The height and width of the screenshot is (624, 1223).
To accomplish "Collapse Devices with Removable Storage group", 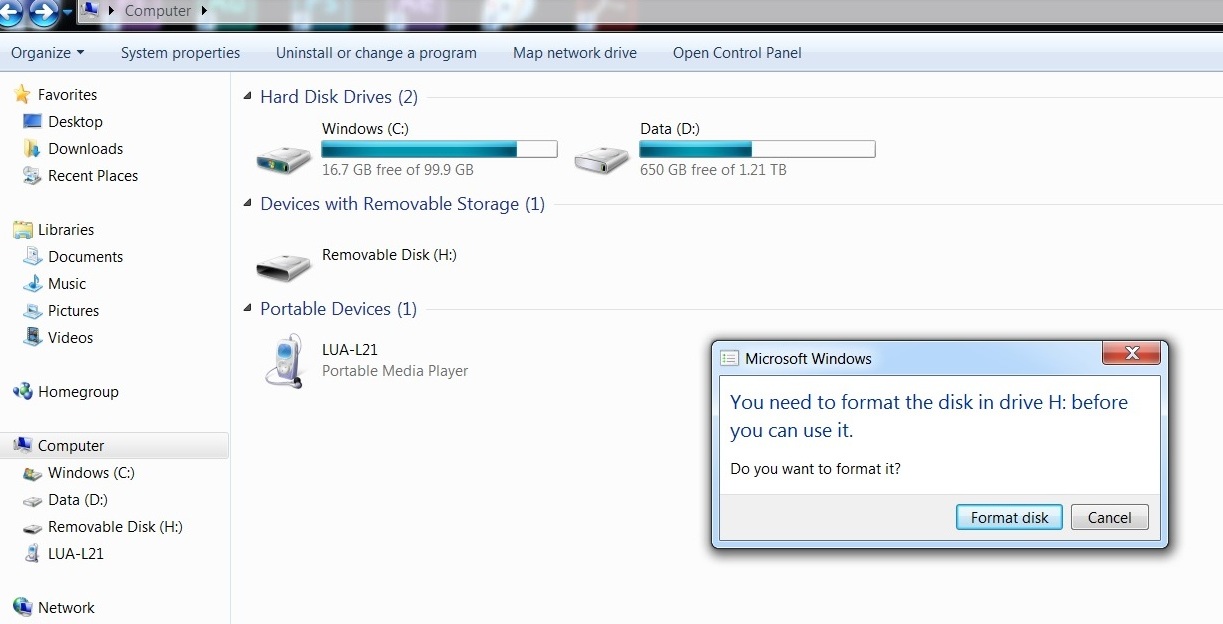I will click(248, 204).
